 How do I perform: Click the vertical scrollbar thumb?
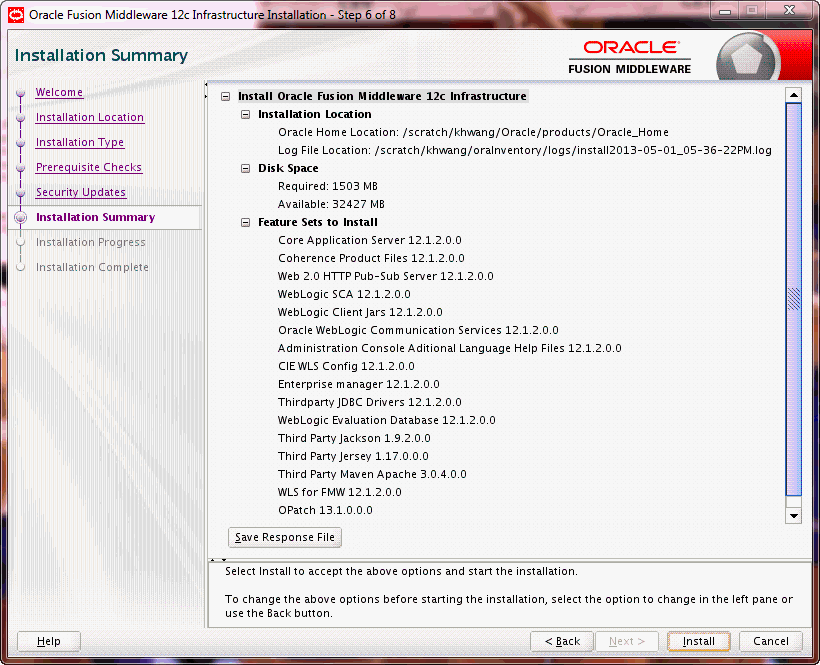(x=794, y=299)
